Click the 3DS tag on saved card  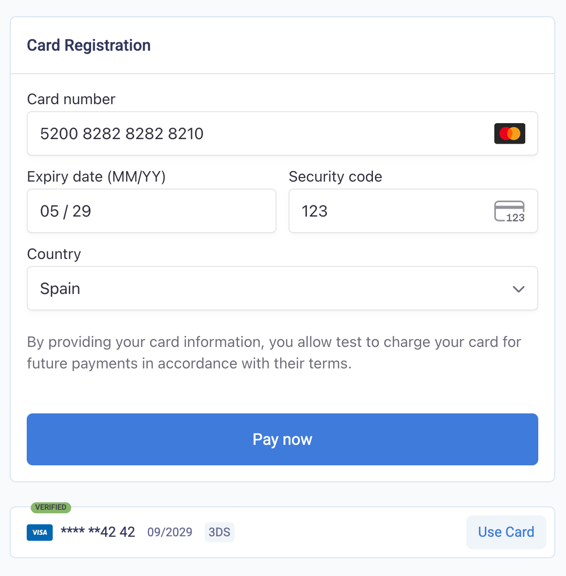(x=219, y=532)
